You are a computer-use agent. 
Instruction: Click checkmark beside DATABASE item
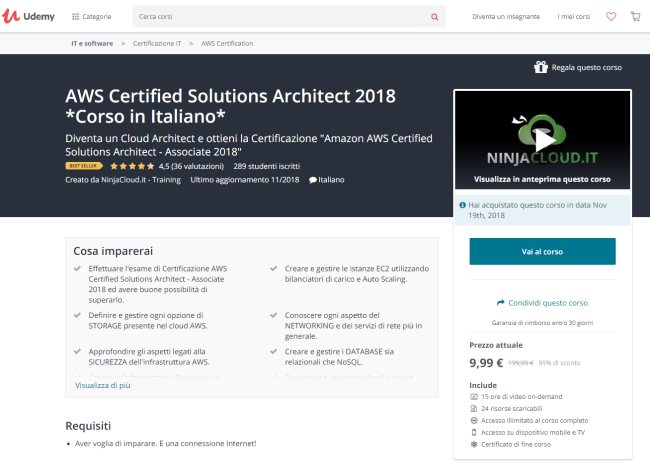pyautogui.click(x=274, y=351)
